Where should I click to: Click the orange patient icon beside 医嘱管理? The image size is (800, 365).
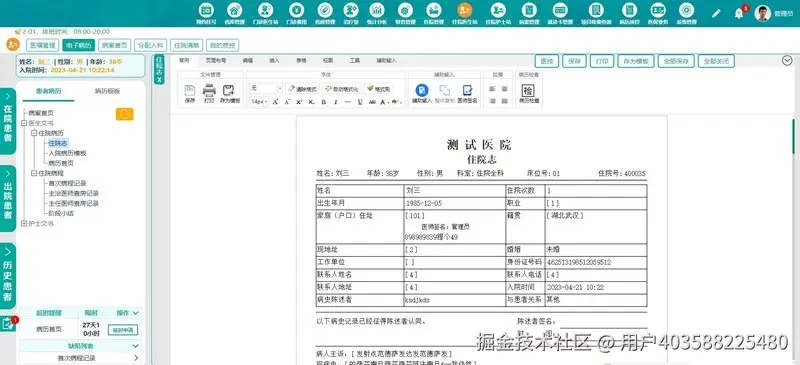tap(13, 44)
